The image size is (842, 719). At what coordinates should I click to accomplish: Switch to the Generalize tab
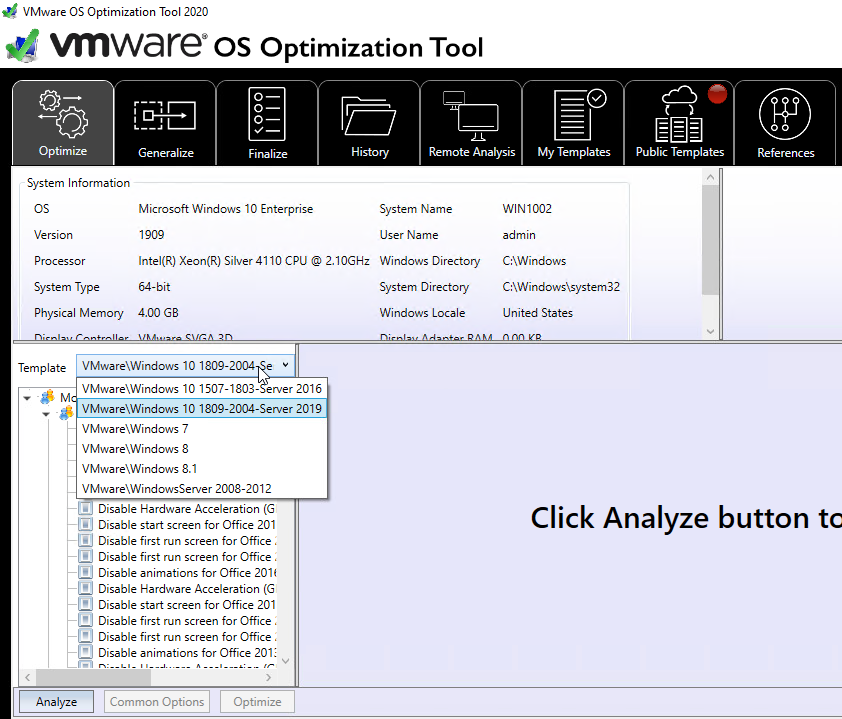tap(165, 123)
